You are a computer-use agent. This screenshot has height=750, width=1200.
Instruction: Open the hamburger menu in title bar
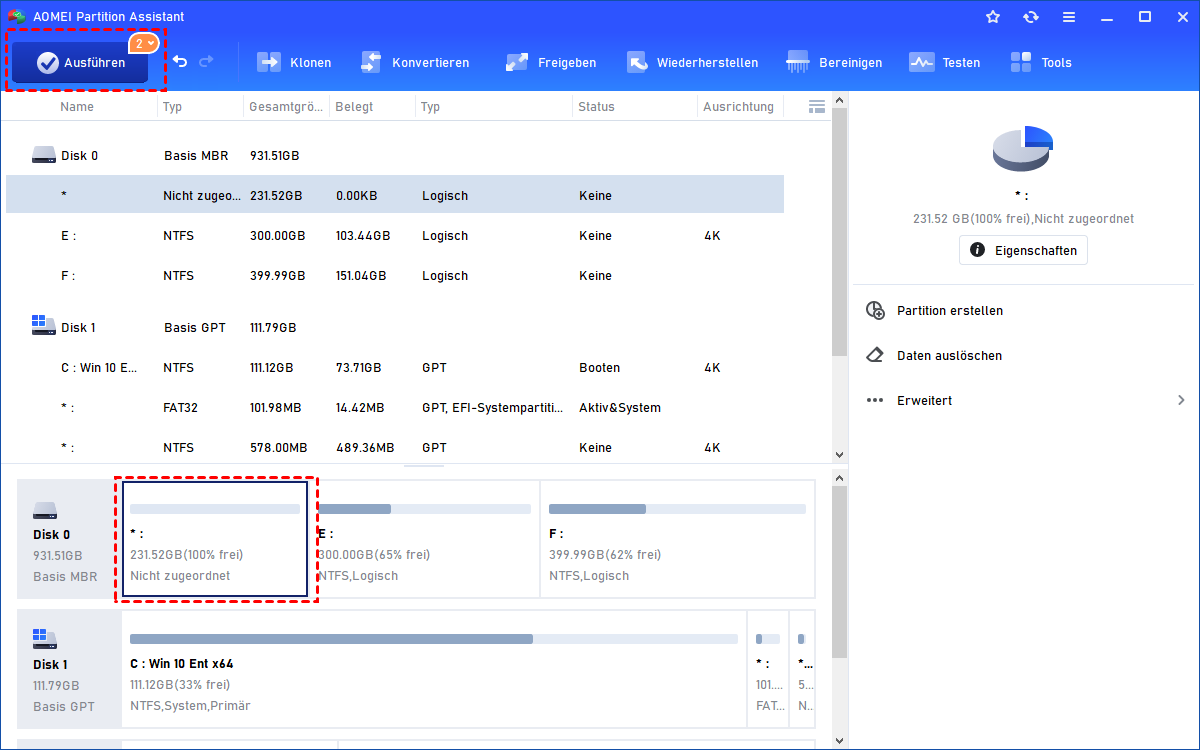pyautogui.click(x=1069, y=17)
